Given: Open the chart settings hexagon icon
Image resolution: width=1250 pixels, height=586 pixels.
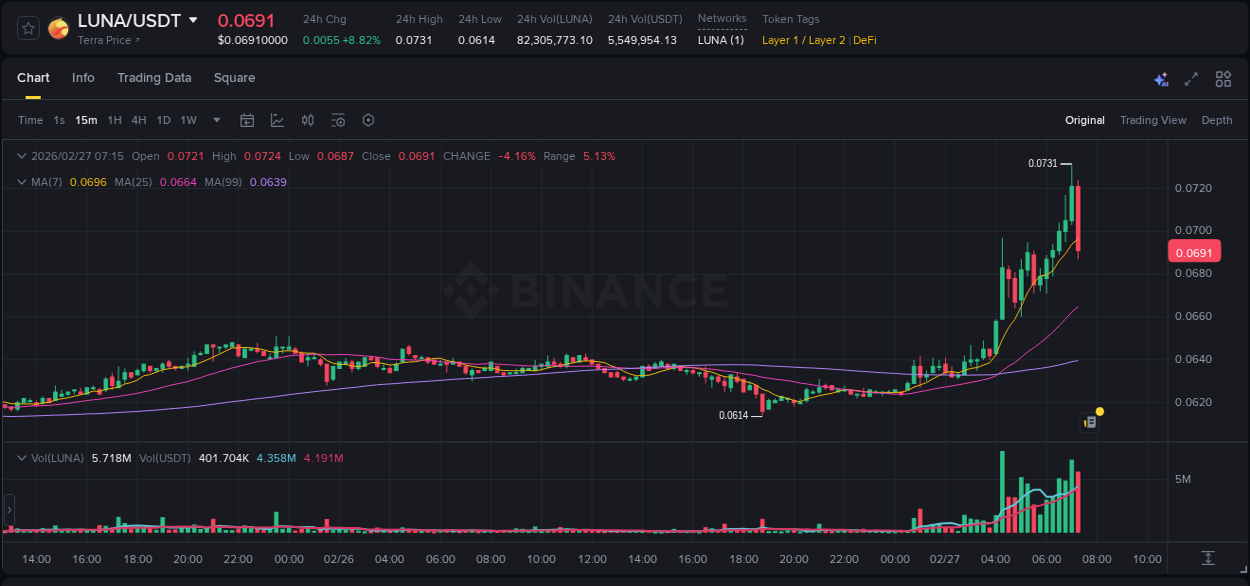Looking at the screenshot, I should pos(367,120).
